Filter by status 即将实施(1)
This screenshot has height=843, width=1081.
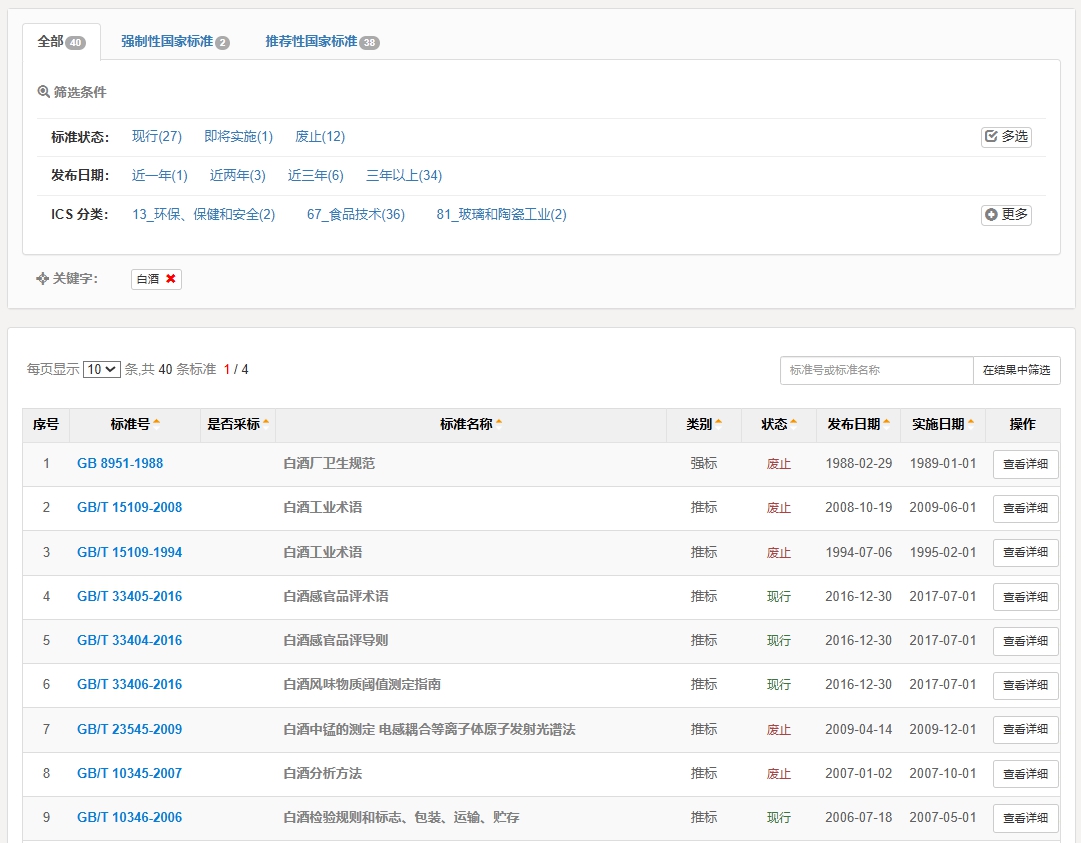pos(239,136)
